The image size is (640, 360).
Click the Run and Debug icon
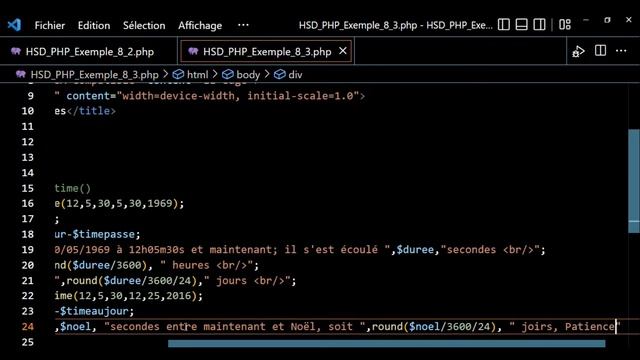pyautogui.click(x=578, y=51)
